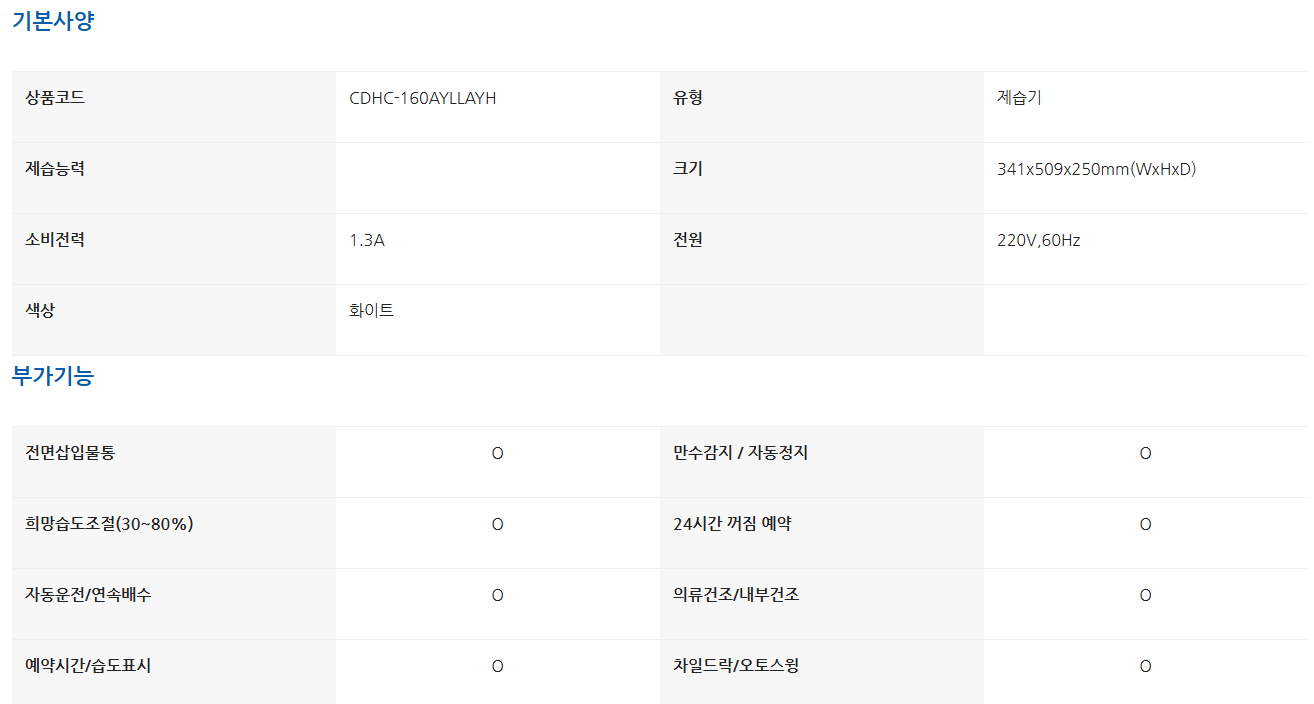This screenshot has width=1314, height=704.
Task: Click the 자동운전/연속배수 feature label
Action: point(89,595)
